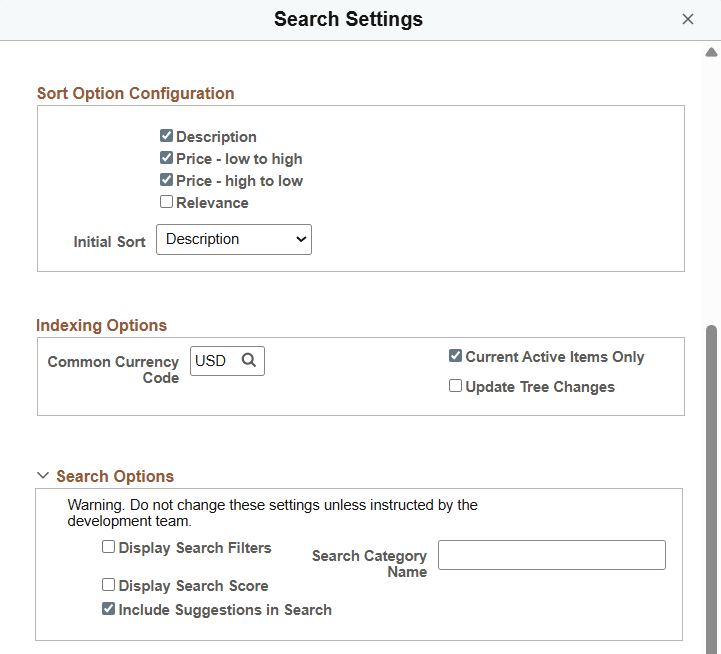Image resolution: width=721 pixels, height=654 pixels.
Task: Open the Common Currency Code lookup magnifier
Action: [x=249, y=360]
